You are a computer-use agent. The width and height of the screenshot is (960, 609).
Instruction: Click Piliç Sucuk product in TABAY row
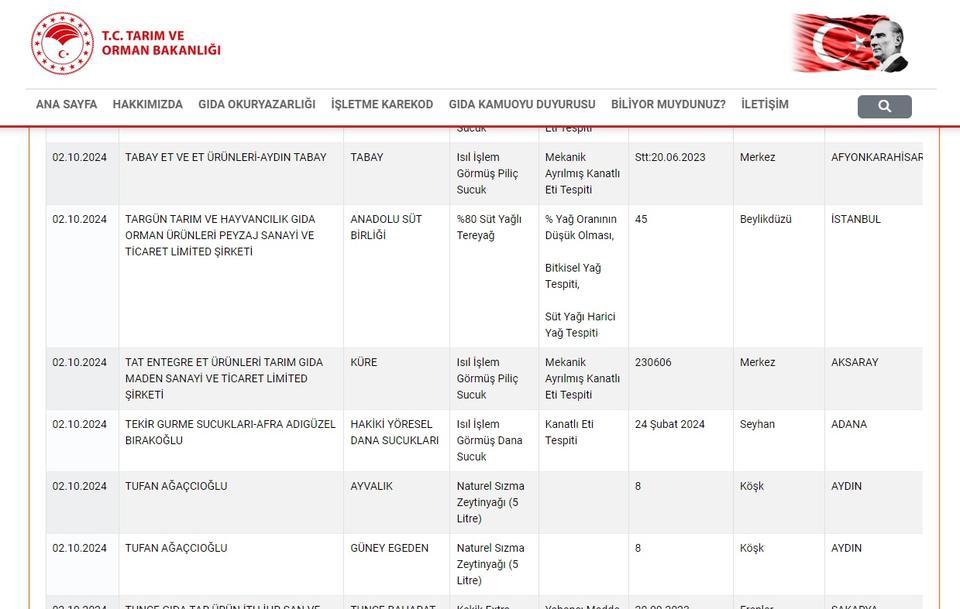pos(487,173)
